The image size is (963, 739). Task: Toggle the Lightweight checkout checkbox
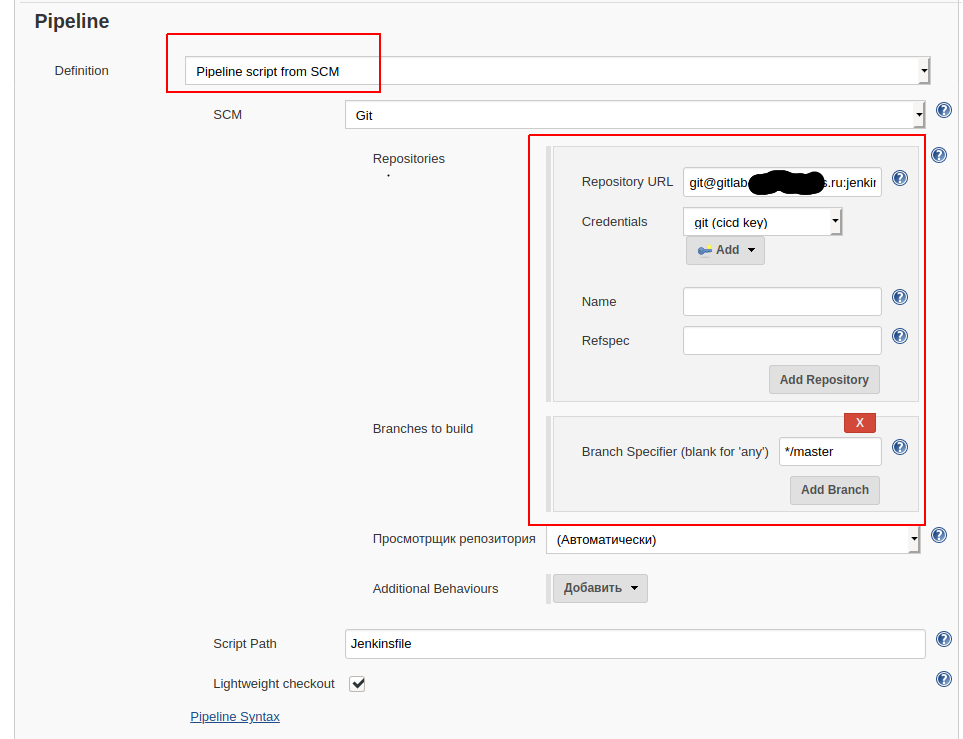[357, 684]
